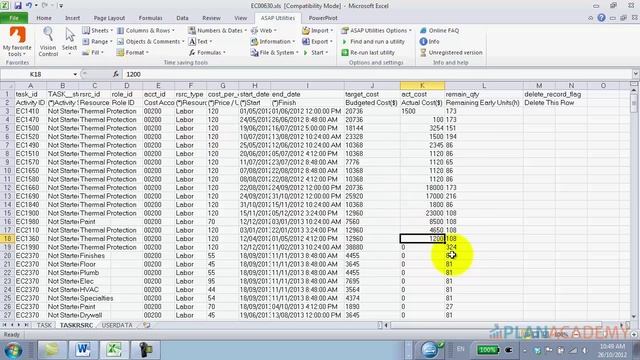Open Numbers & Dates utilities menu
The height and width of the screenshot is (360, 640).
(217, 31)
